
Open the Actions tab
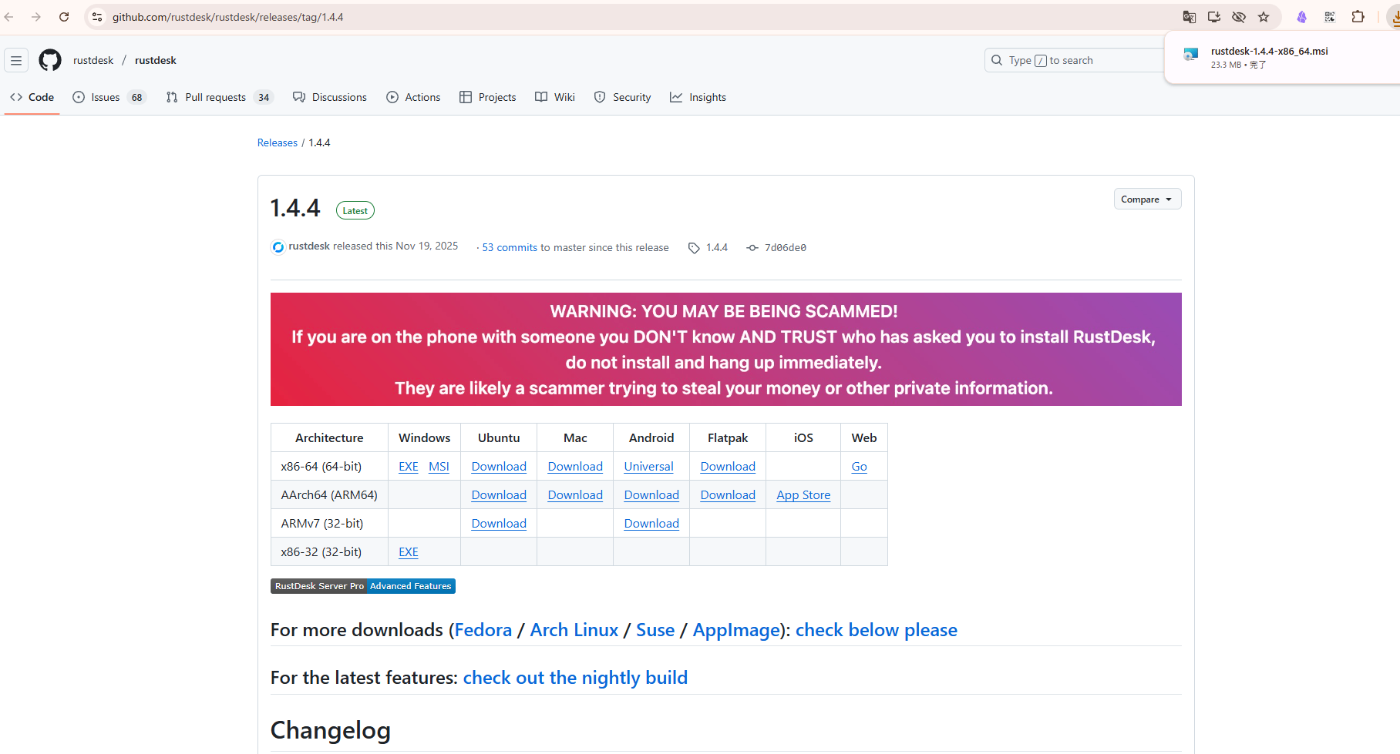(x=413, y=97)
